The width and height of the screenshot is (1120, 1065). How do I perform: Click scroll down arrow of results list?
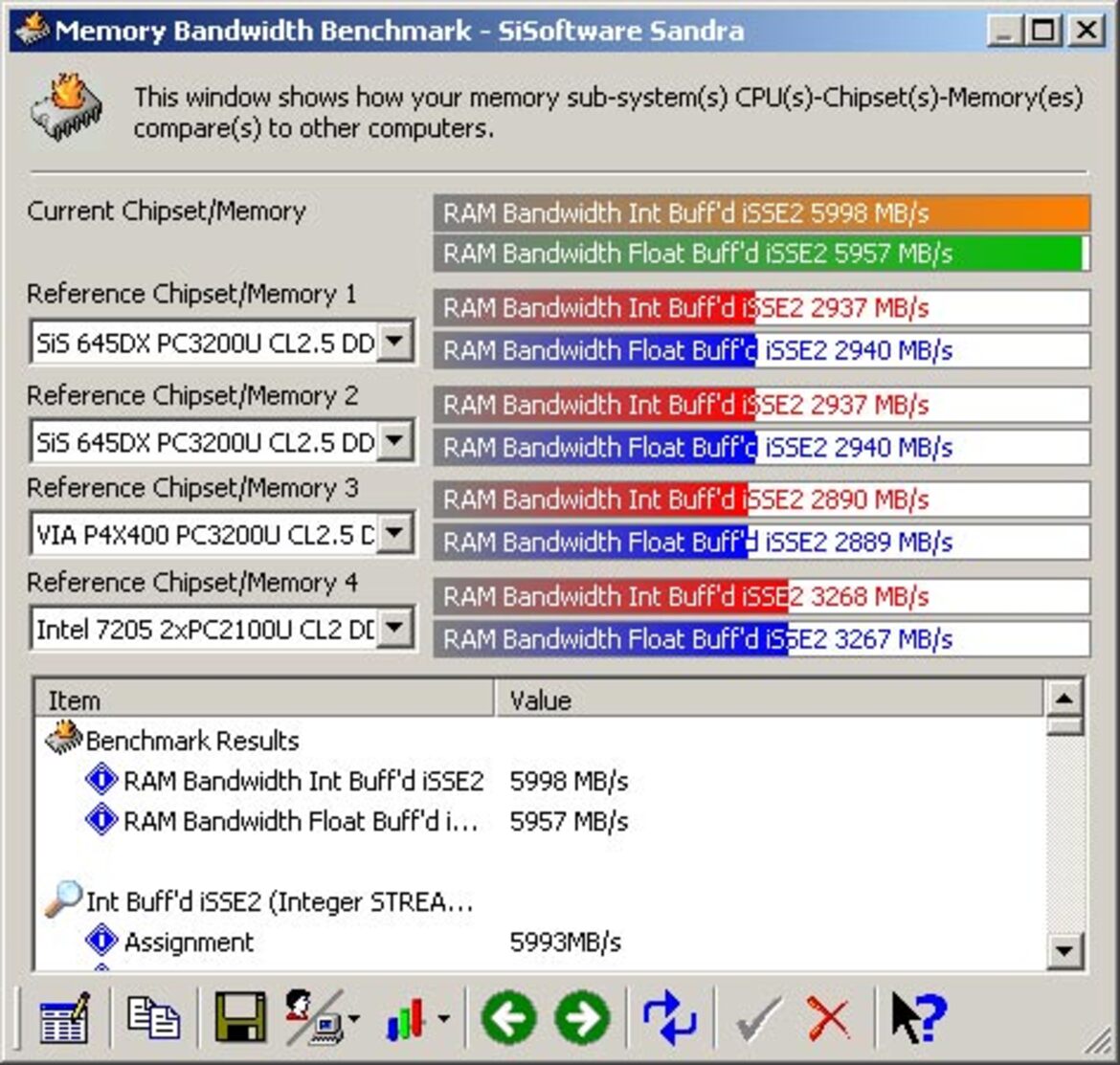(1064, 951)
